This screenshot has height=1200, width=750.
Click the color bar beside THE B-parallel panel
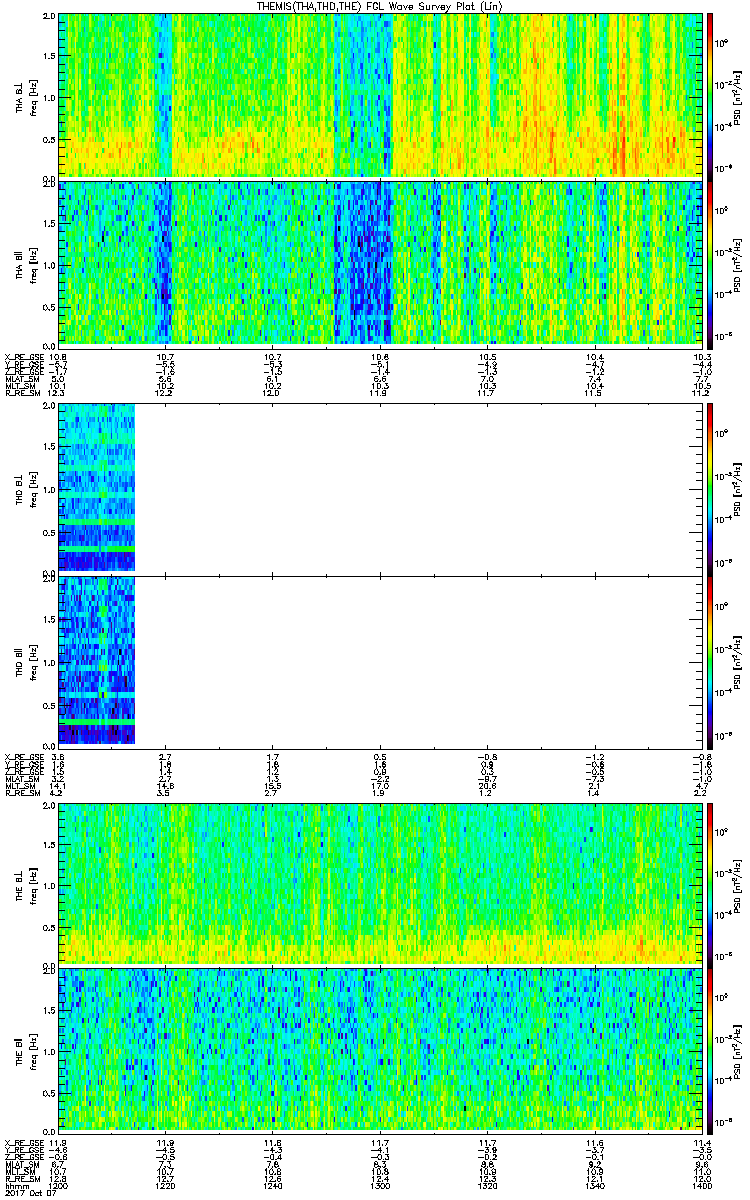click(x=711, y=1050)
